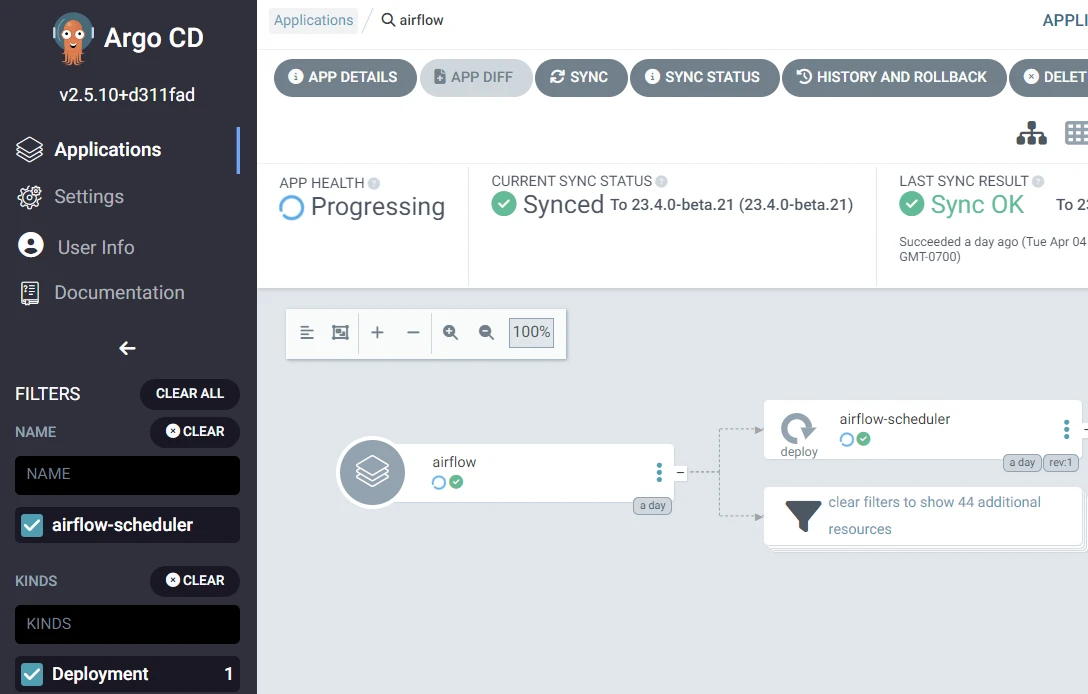Collapse airflow node children with minus
The height and width of the screenshot is (694, 1088).
(681, 473)
